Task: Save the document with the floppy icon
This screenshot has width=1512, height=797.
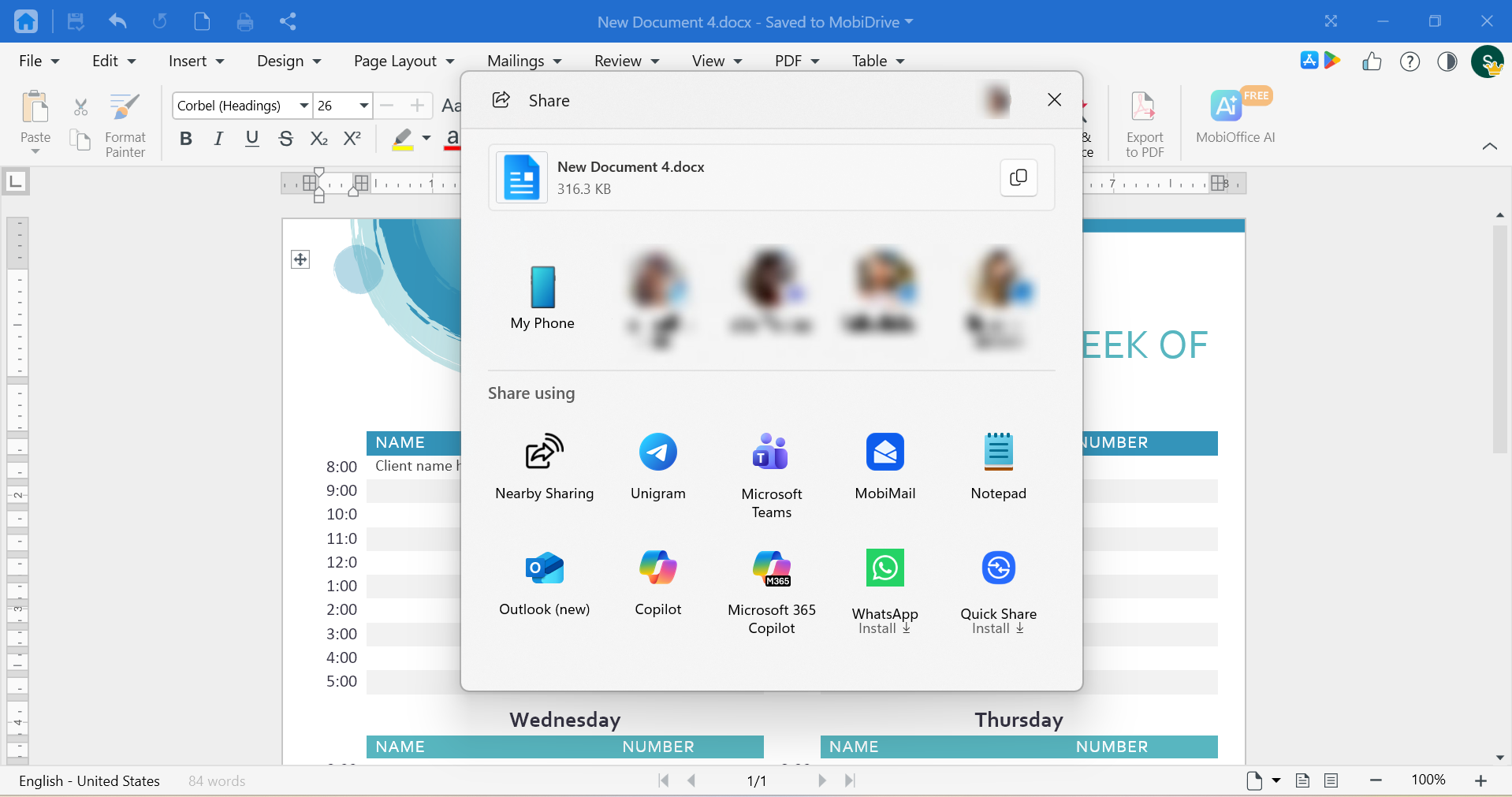Action: pyautogui.click(x=76, y=21)
